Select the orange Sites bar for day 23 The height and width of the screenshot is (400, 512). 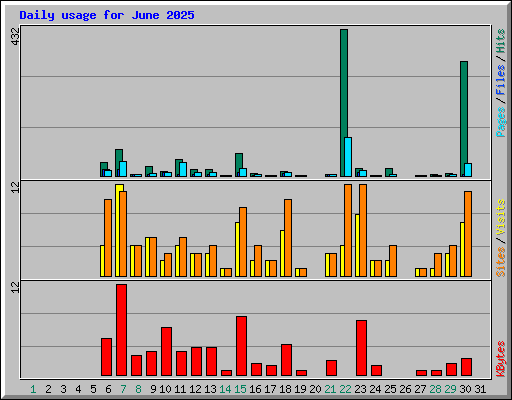[363, 230]
